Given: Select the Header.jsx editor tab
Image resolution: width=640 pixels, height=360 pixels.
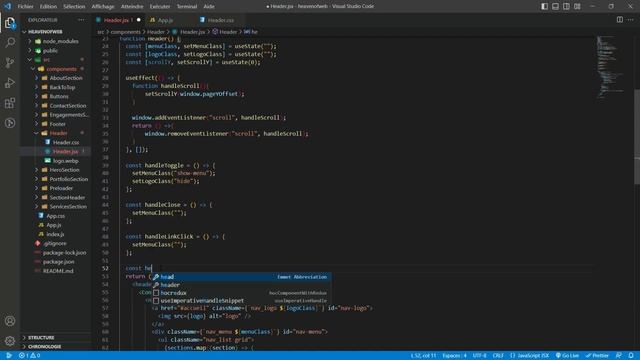Looking at the screenshot, I should (x=118, y=20).
